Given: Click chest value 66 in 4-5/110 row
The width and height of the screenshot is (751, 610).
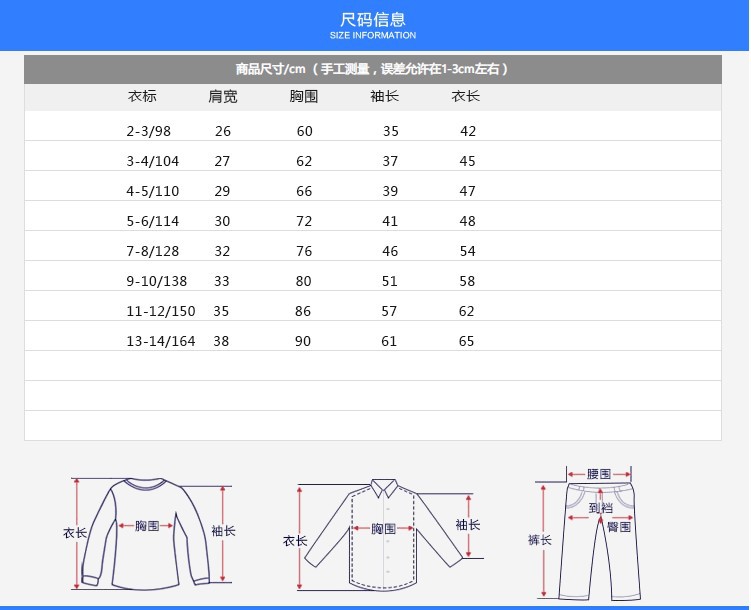Looking at the screenshot, I should tap(304, 192).
